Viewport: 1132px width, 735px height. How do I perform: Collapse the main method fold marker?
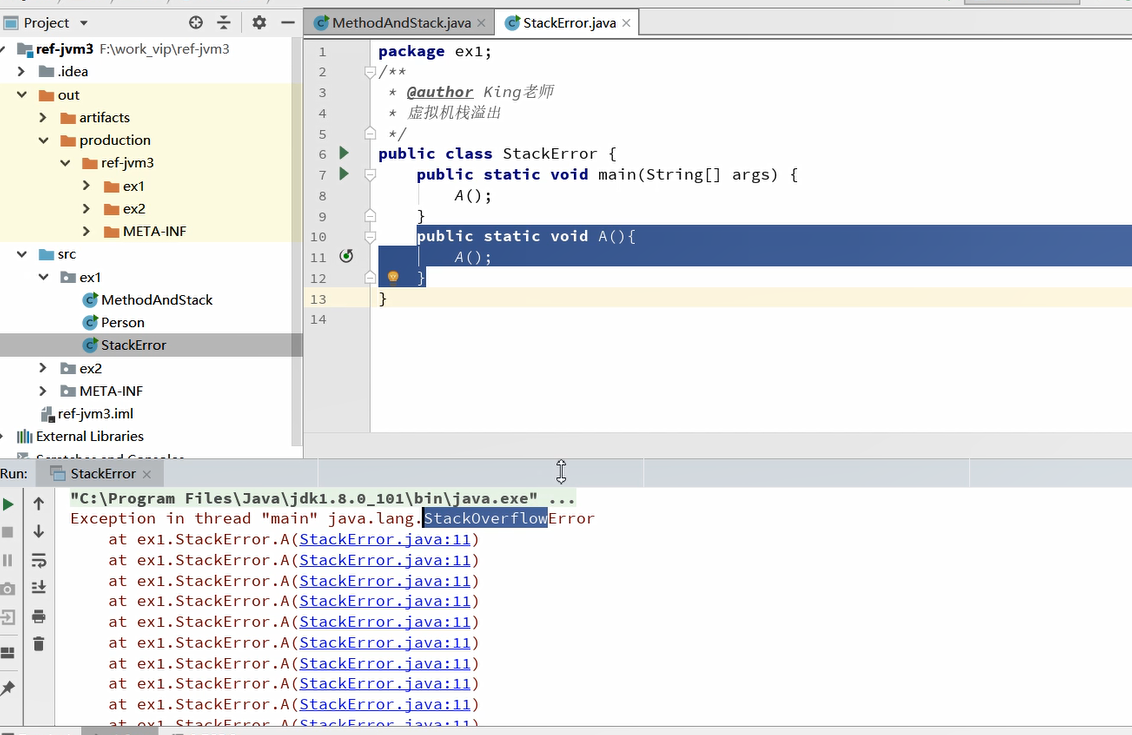coord(370,174)
